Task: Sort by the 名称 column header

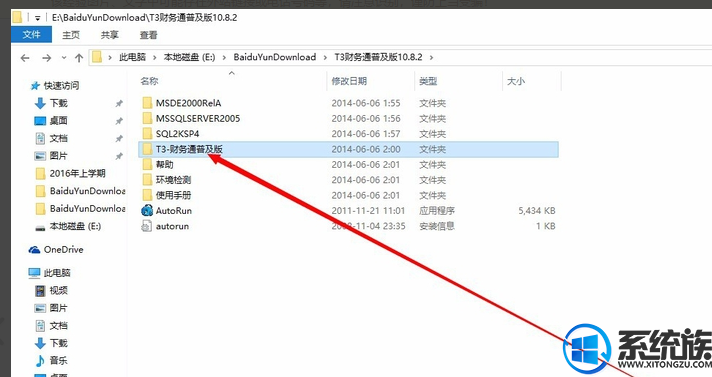Action: pyautogui.click(x=149, y=81)
